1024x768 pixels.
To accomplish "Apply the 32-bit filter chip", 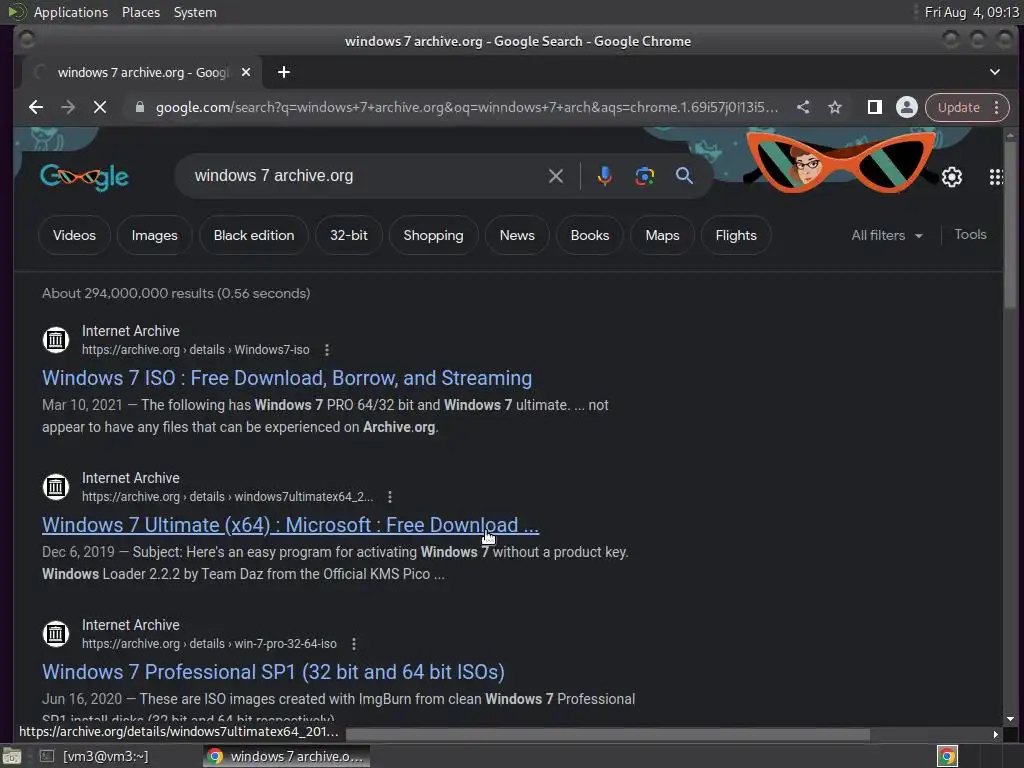I will coord(348,235).
